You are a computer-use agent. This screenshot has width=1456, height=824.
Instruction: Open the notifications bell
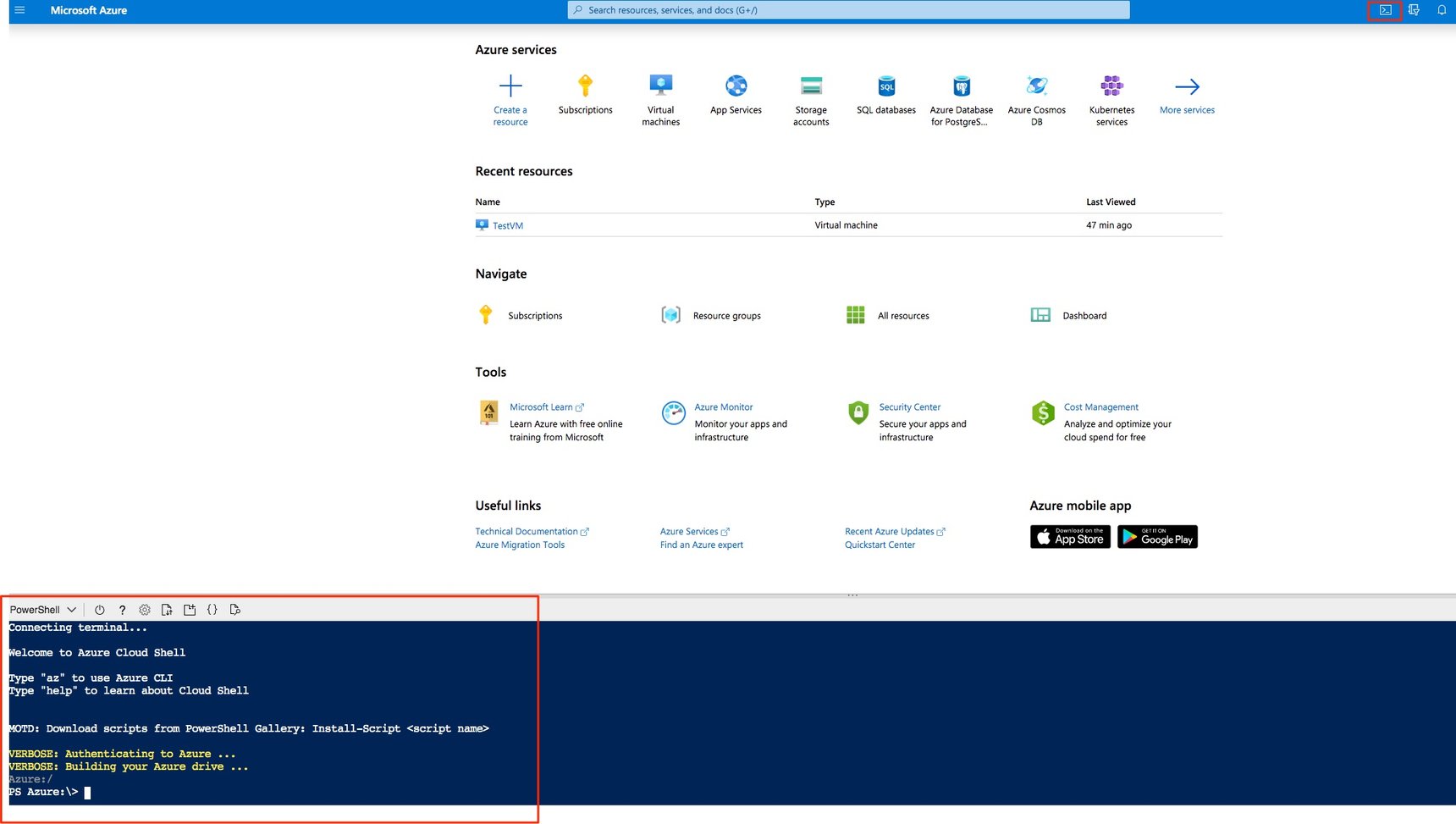pyautogui.click(x=1442, y=10)
